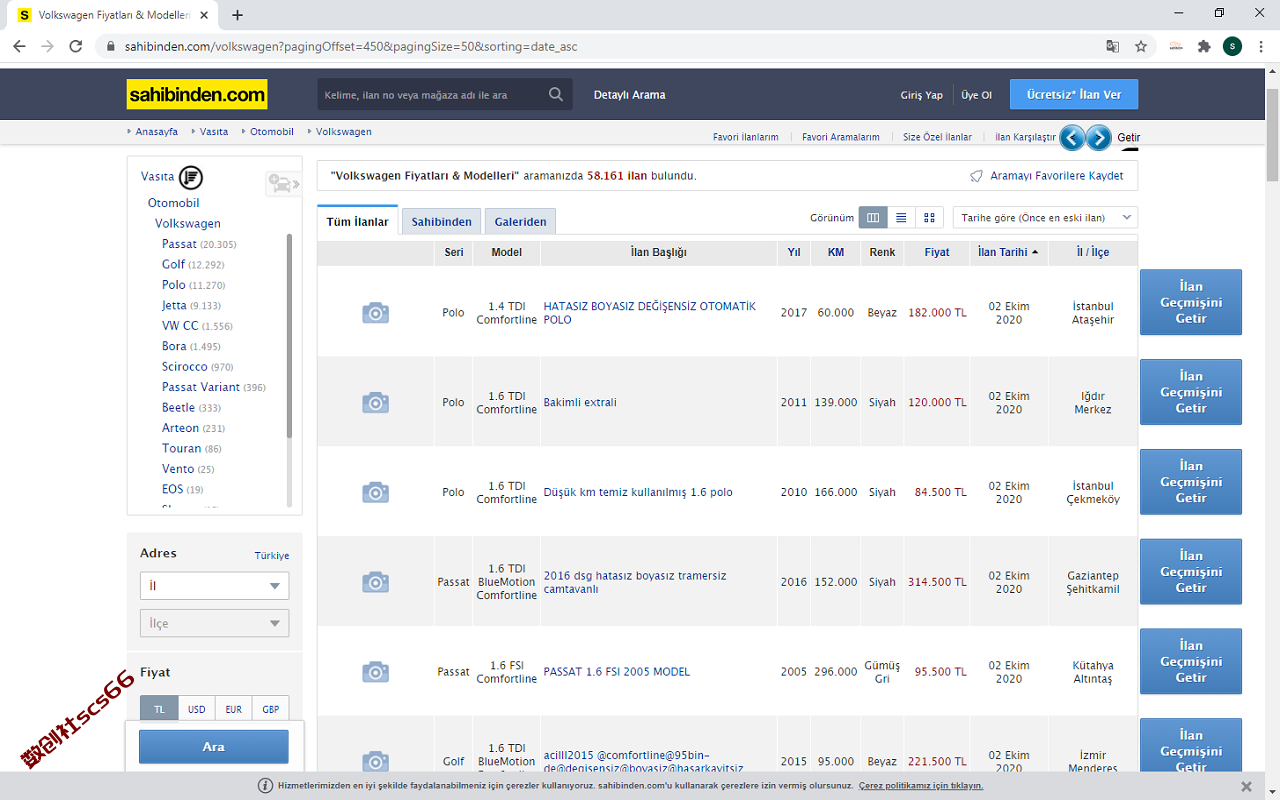
Task: Reload the page
Action: point(75,46)
